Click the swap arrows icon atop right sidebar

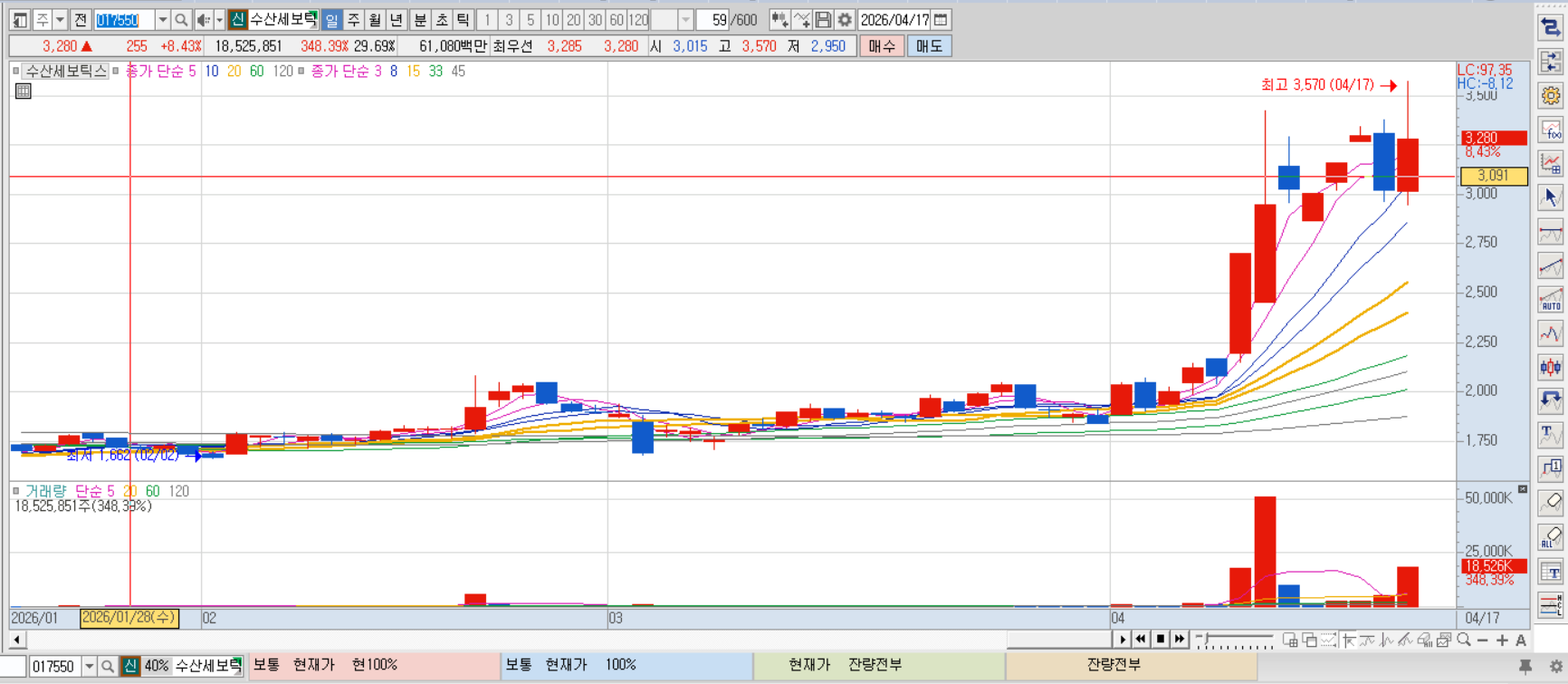click(x=1551, y=28)
